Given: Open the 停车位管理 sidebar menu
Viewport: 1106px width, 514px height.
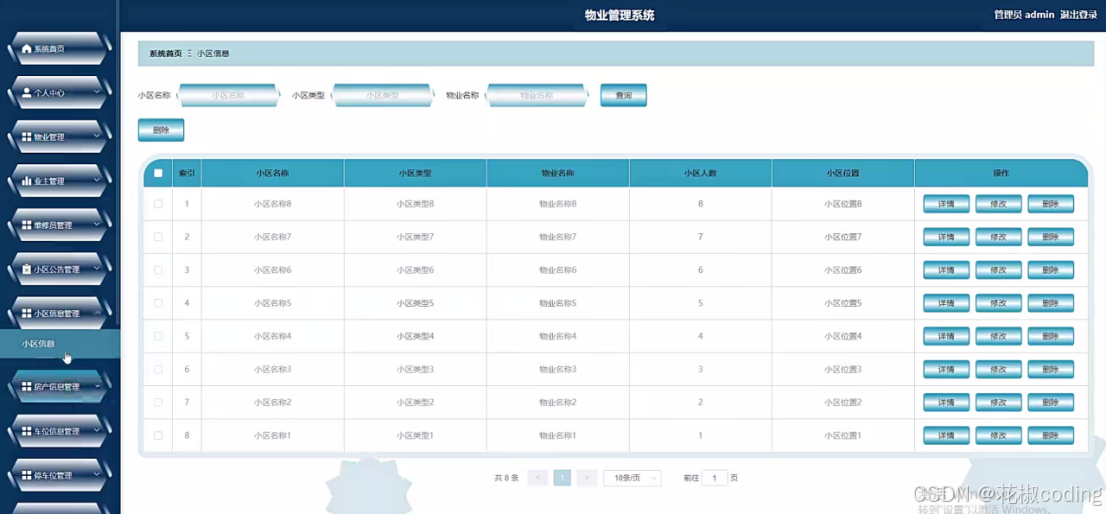Looking at the screenshot, I should [59, 475].
